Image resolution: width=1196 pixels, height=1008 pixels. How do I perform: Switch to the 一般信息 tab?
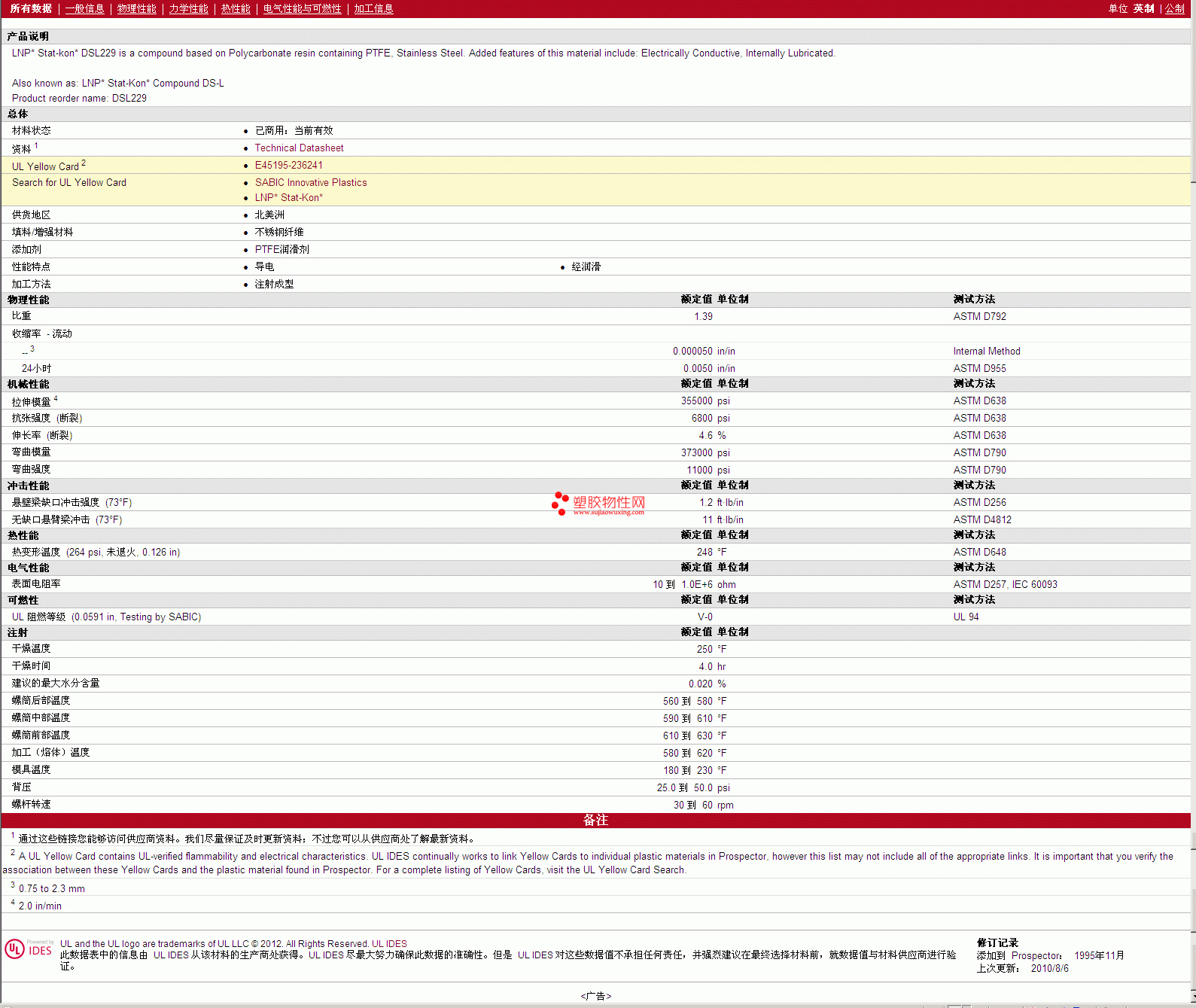pos(84,8)
